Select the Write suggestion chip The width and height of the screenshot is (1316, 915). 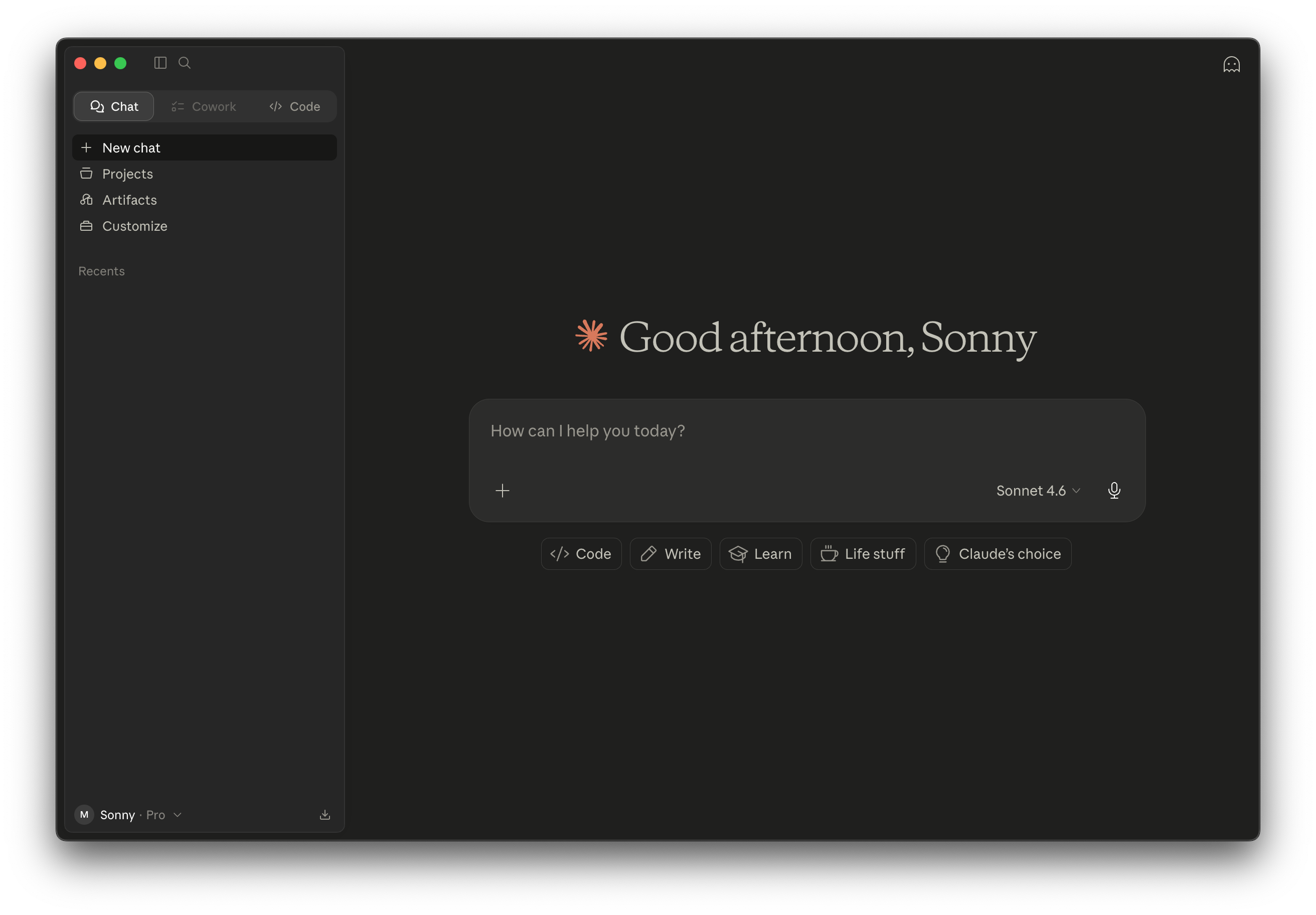(x=671, y=554)
